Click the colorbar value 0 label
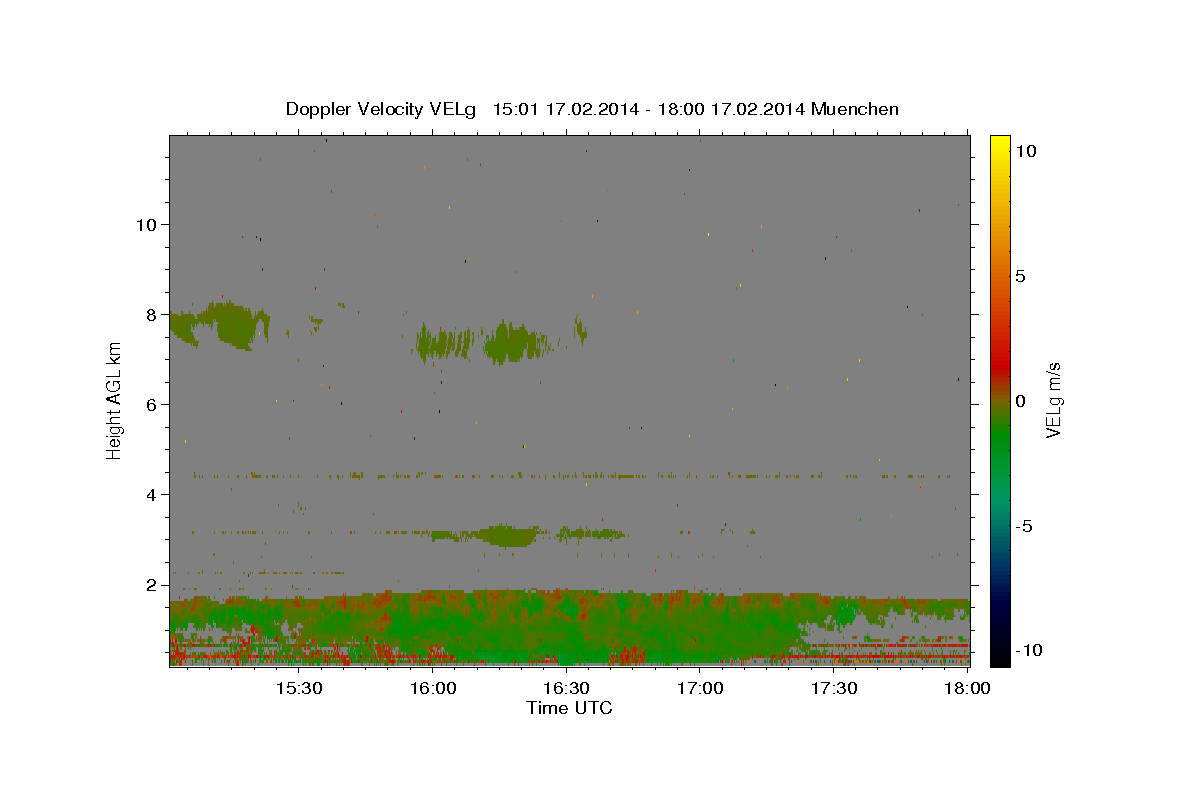 point(1020,401)
